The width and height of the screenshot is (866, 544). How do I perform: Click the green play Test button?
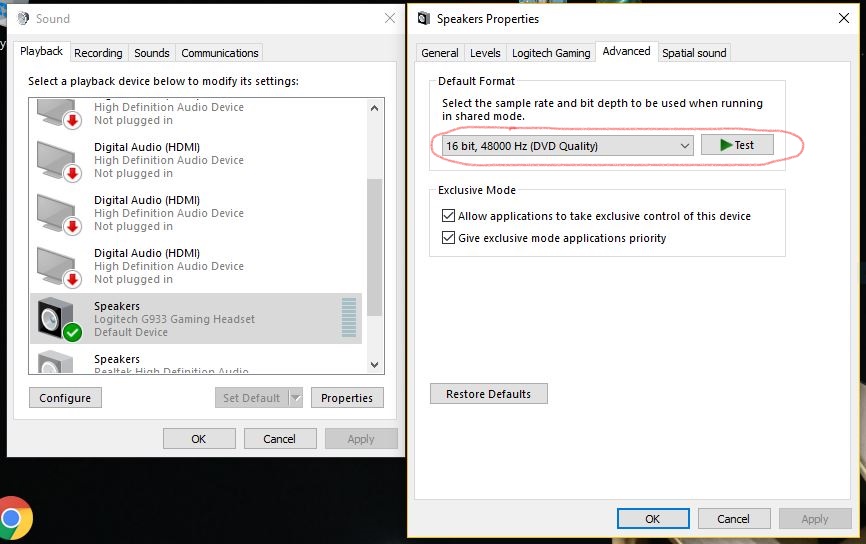[x=737, y=145]
